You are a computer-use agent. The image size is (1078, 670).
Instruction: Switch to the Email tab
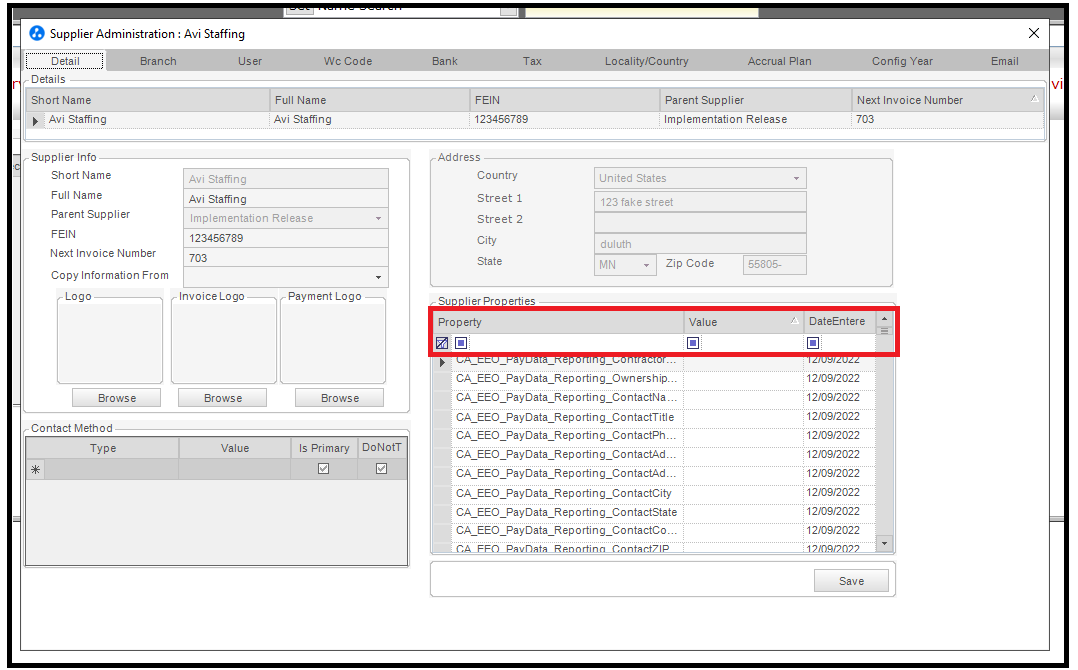[1004, 61]
